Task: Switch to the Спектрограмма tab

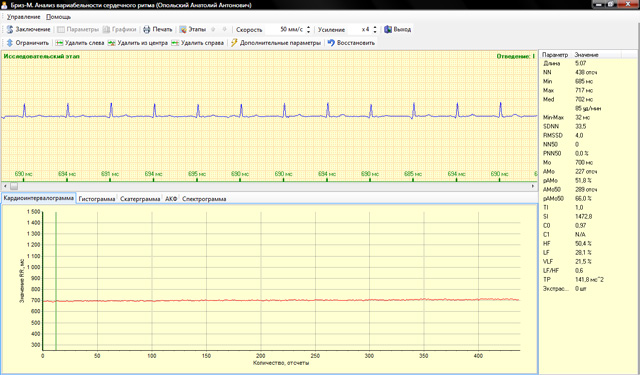Action: coord(204,199)
